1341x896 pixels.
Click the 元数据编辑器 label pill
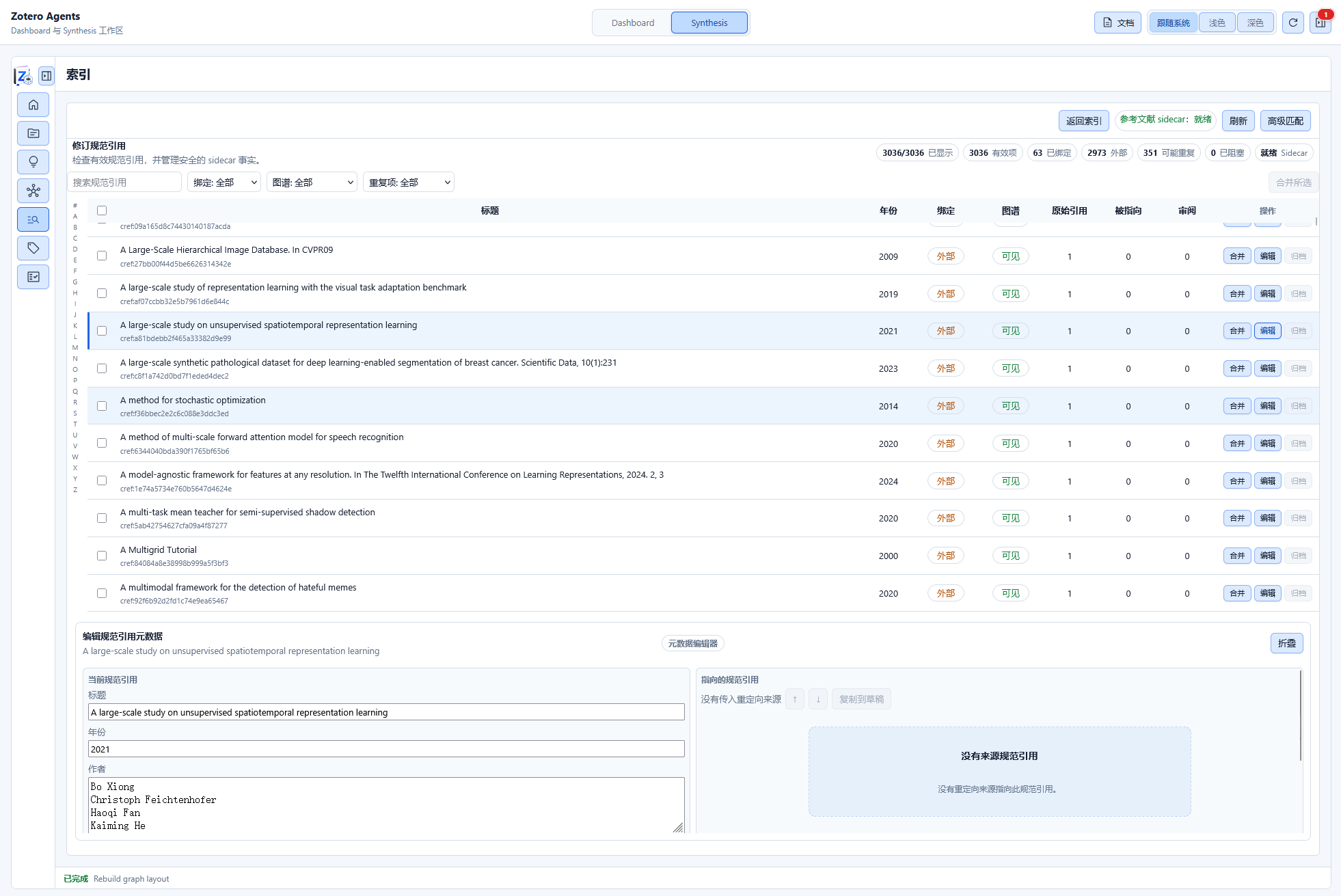692,643
